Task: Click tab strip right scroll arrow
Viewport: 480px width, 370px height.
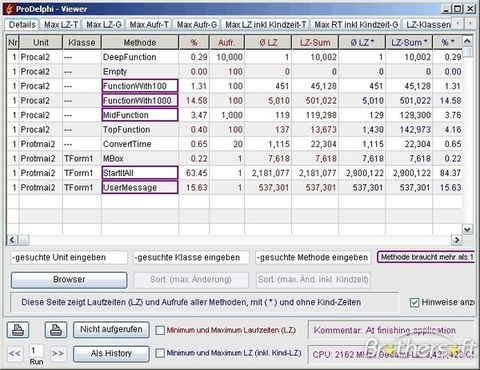Action: [470, 24]
